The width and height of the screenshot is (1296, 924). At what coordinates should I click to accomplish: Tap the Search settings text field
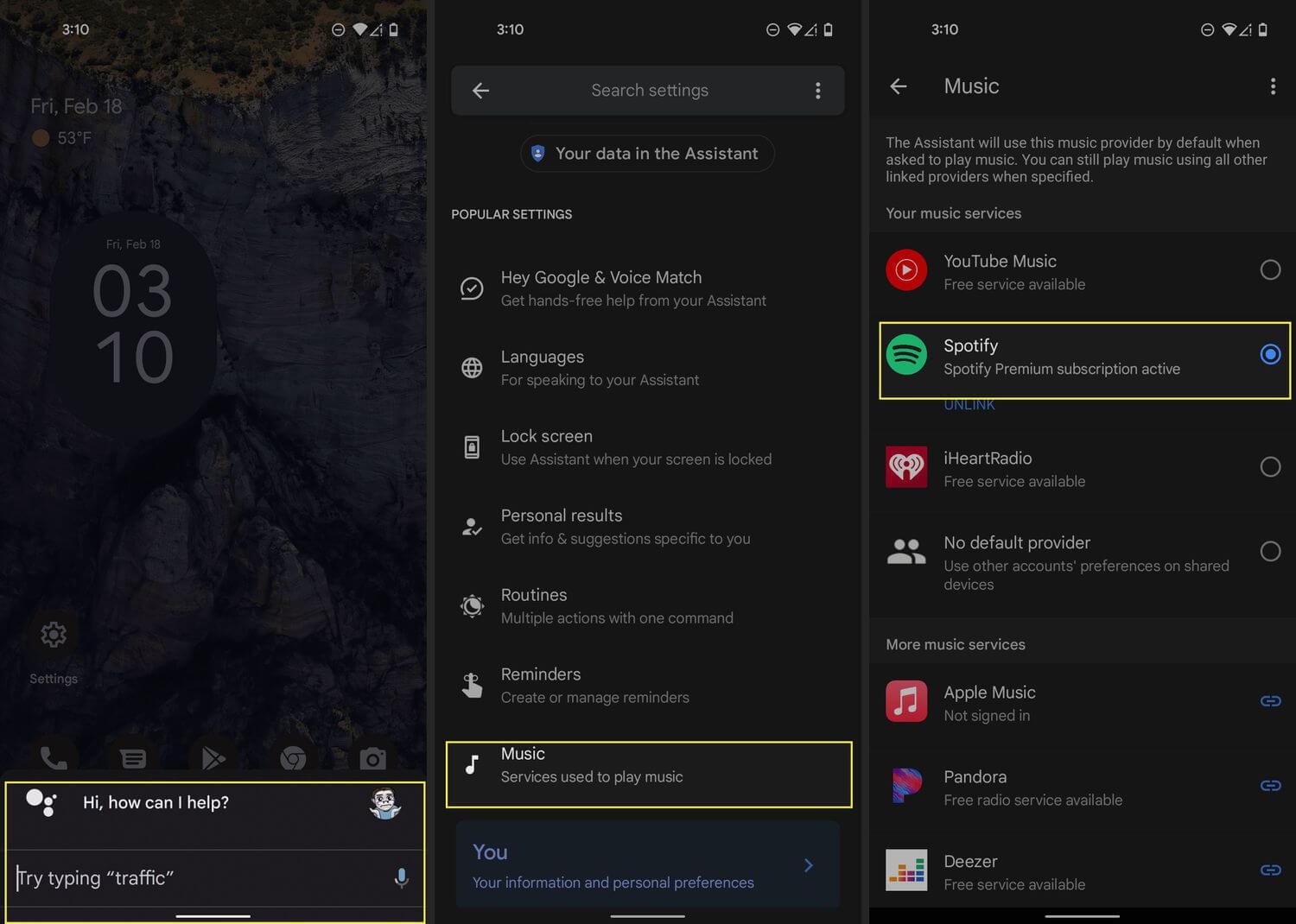pos(650,90)
